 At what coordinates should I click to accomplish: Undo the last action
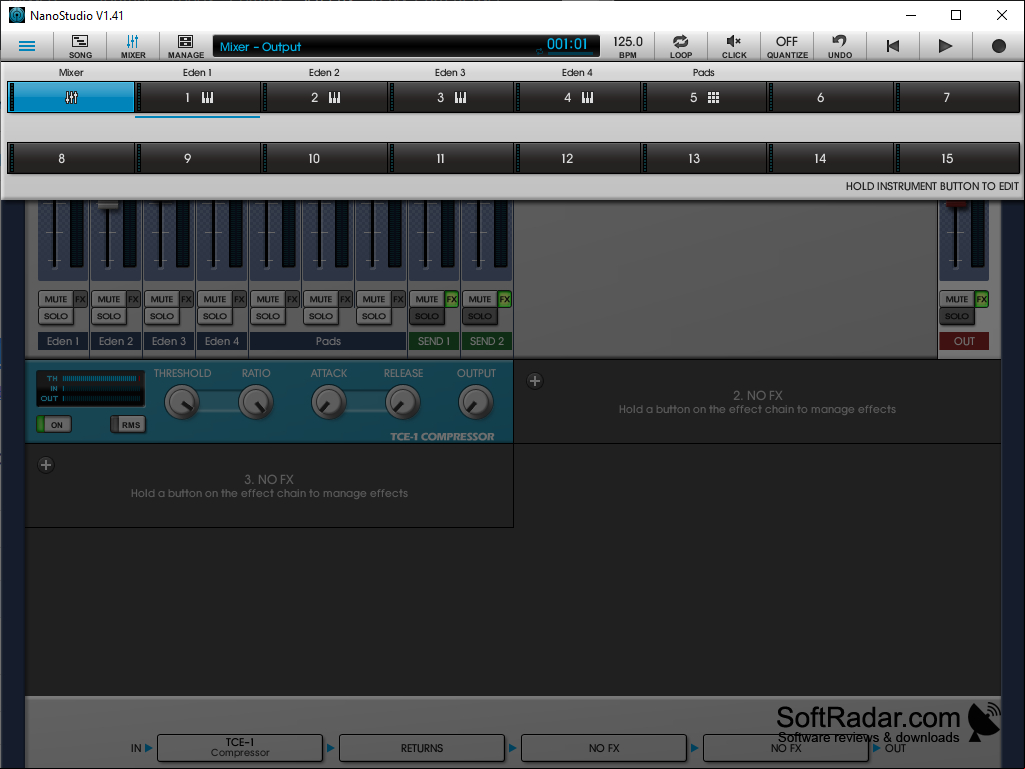point(840,46)
